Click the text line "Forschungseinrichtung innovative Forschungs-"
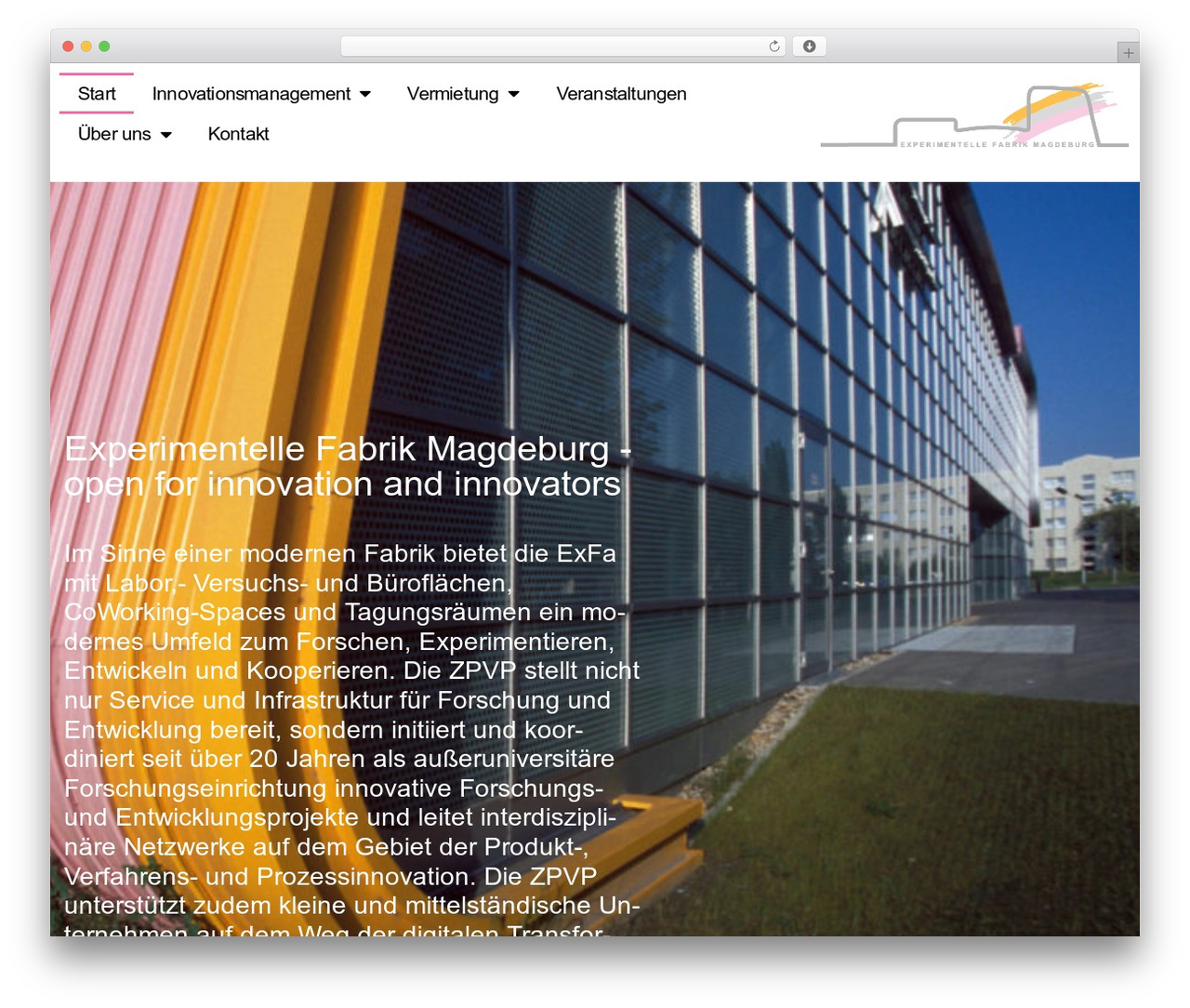 pyautogui.click(x=334, y=789)
